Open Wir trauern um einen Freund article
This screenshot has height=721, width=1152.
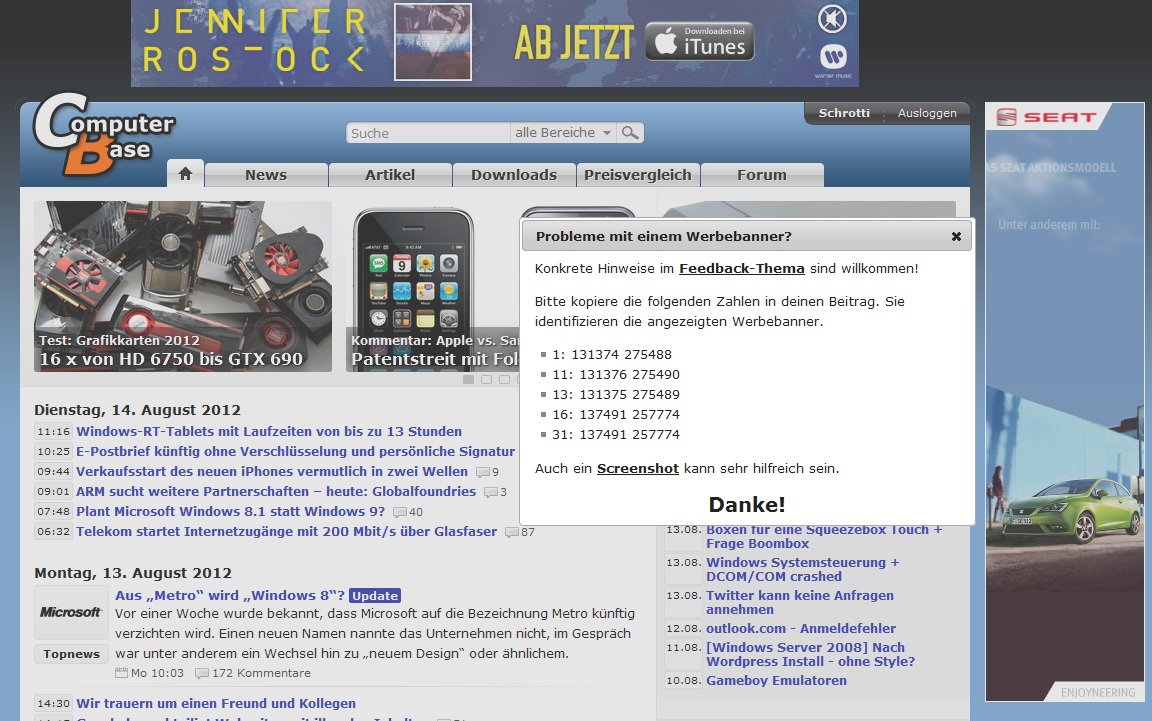tap(216, 703)
